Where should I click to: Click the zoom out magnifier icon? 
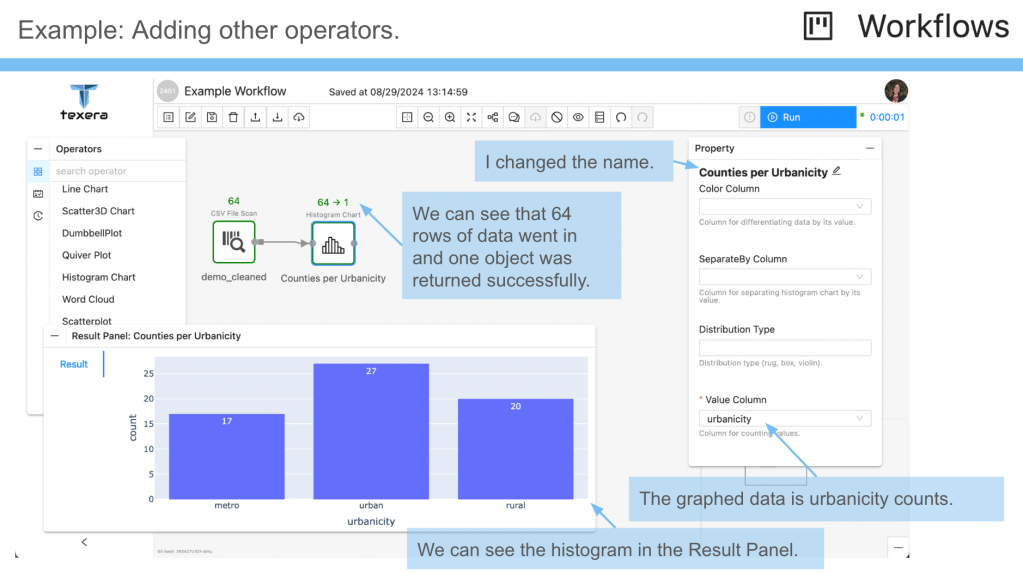pos(428,117)
